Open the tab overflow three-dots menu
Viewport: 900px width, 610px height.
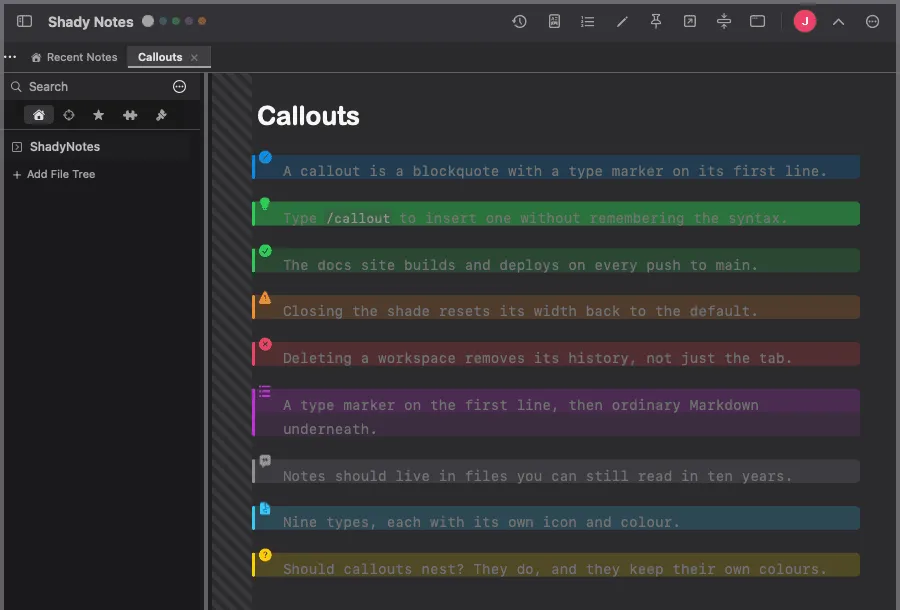[x=10, y=57]
